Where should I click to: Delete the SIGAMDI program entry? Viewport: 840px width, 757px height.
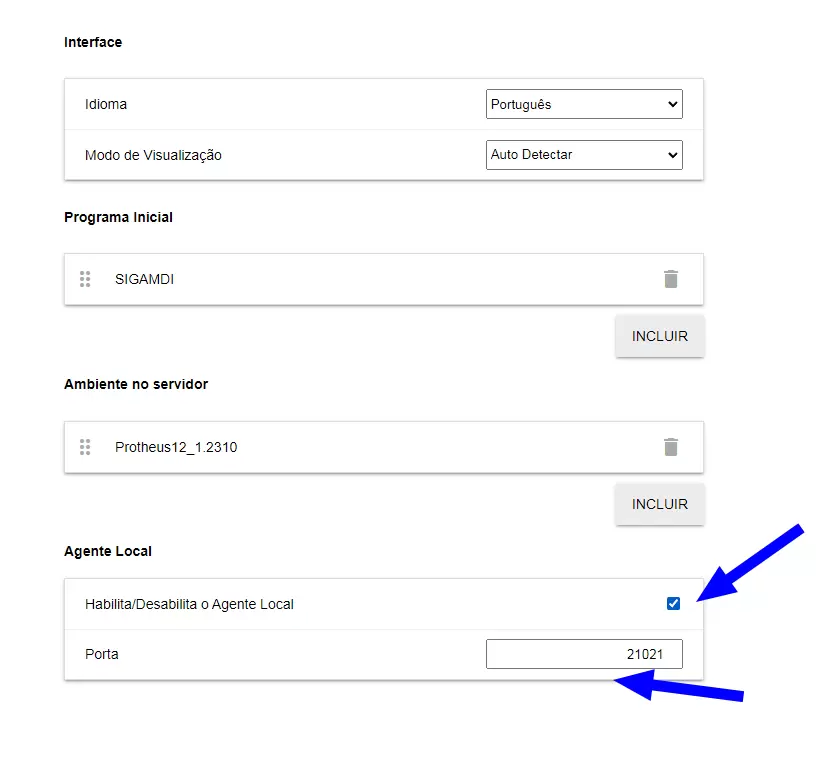[x=671, y=279]
